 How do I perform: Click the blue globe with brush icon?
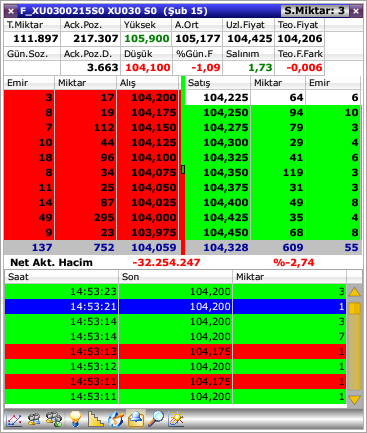(x=116, y=419)
